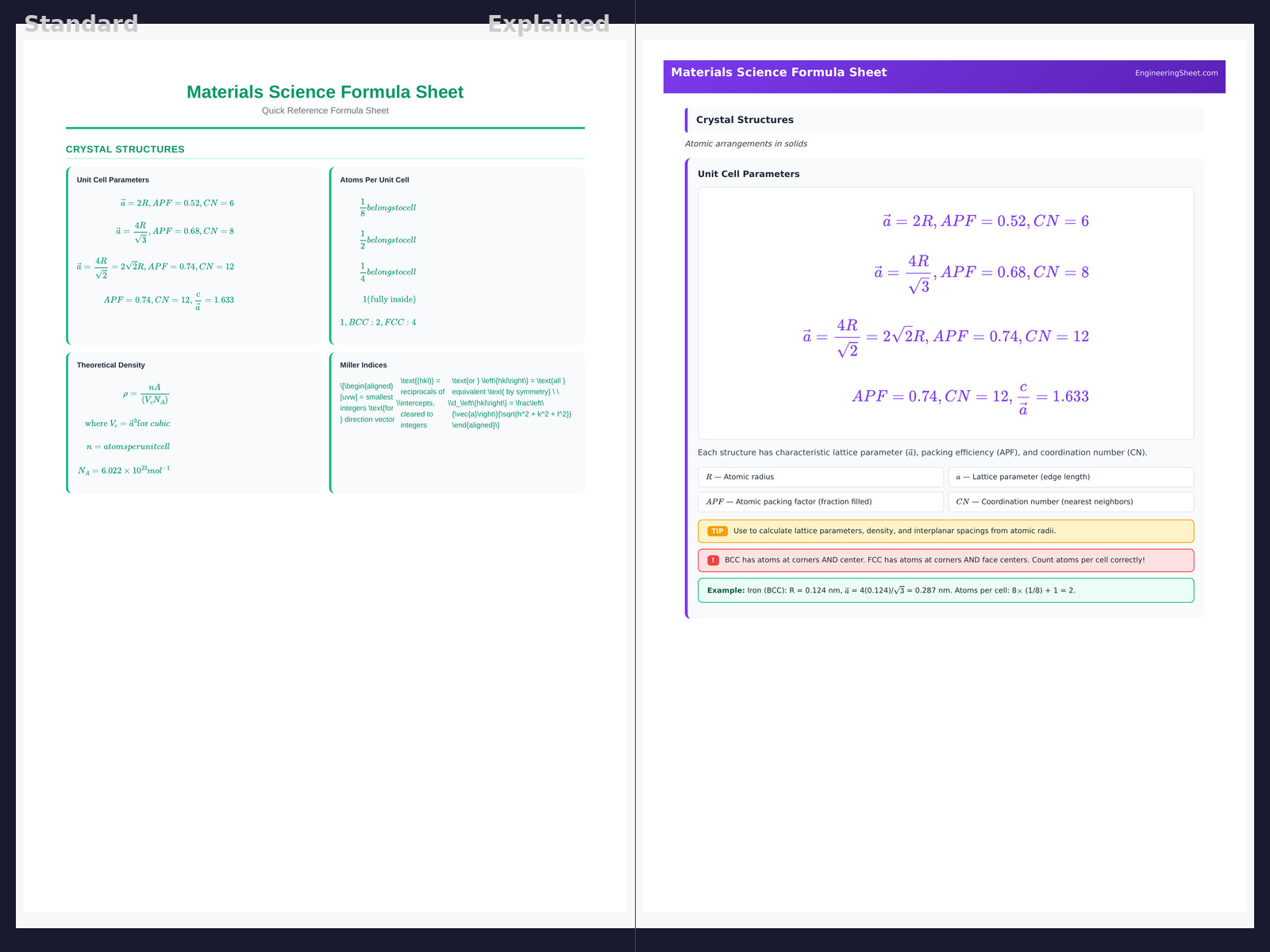Image resolution: width=1270 pixels, height=952 pixels.
Task: Click the green Materials Science Formula Sheet title
Action: click(x=325, y=92)
